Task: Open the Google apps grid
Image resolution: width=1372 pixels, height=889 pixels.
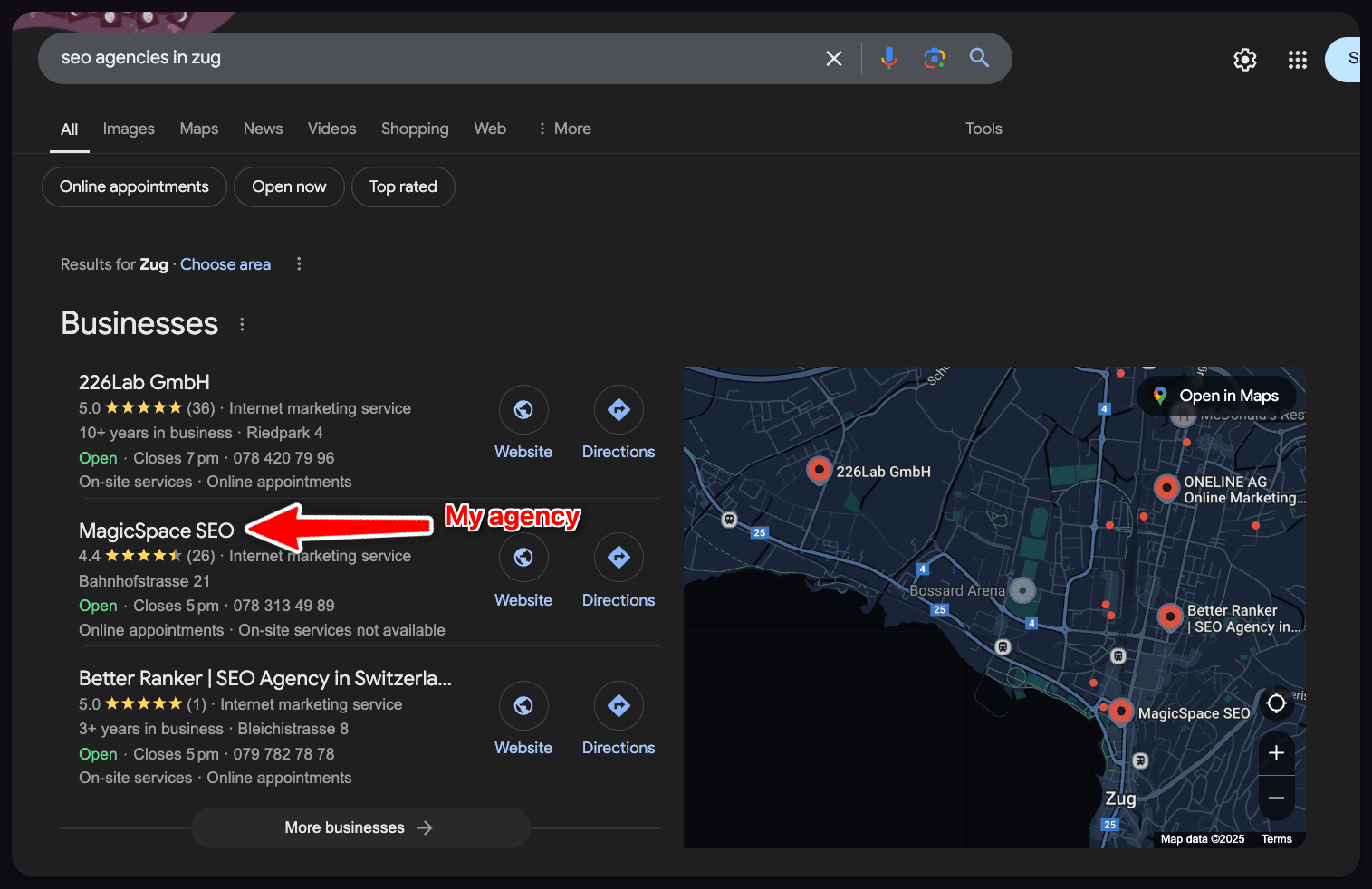Action: point(1298,60)
